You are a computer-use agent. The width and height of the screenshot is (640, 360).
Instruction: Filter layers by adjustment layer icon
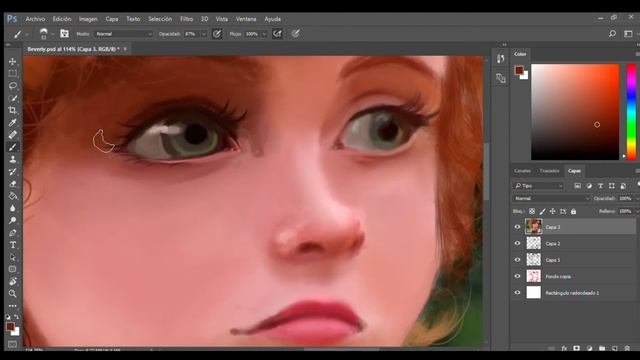click(x=589, y=186)
